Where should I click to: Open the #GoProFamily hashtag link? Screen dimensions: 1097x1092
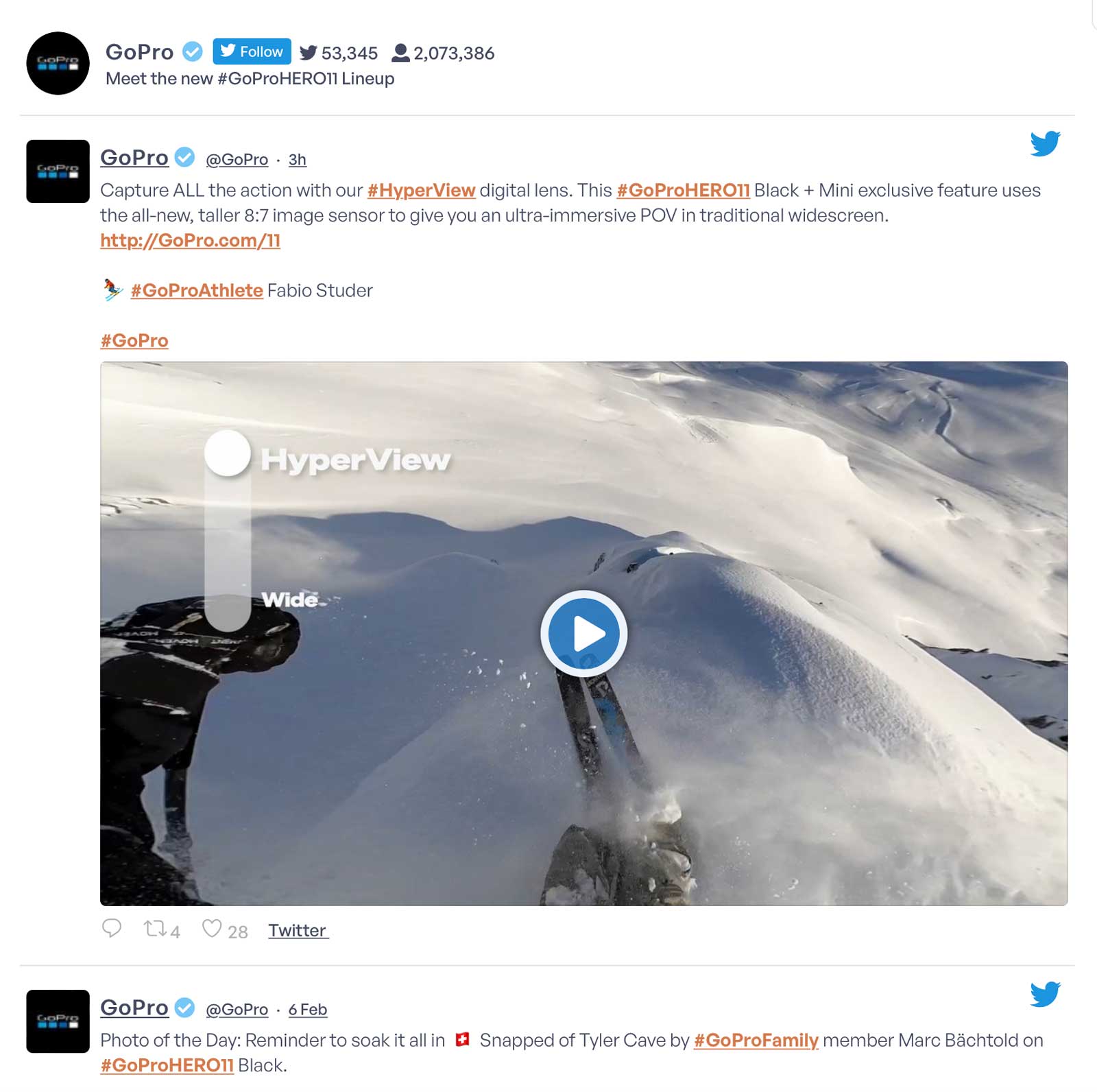point(756,1040)
